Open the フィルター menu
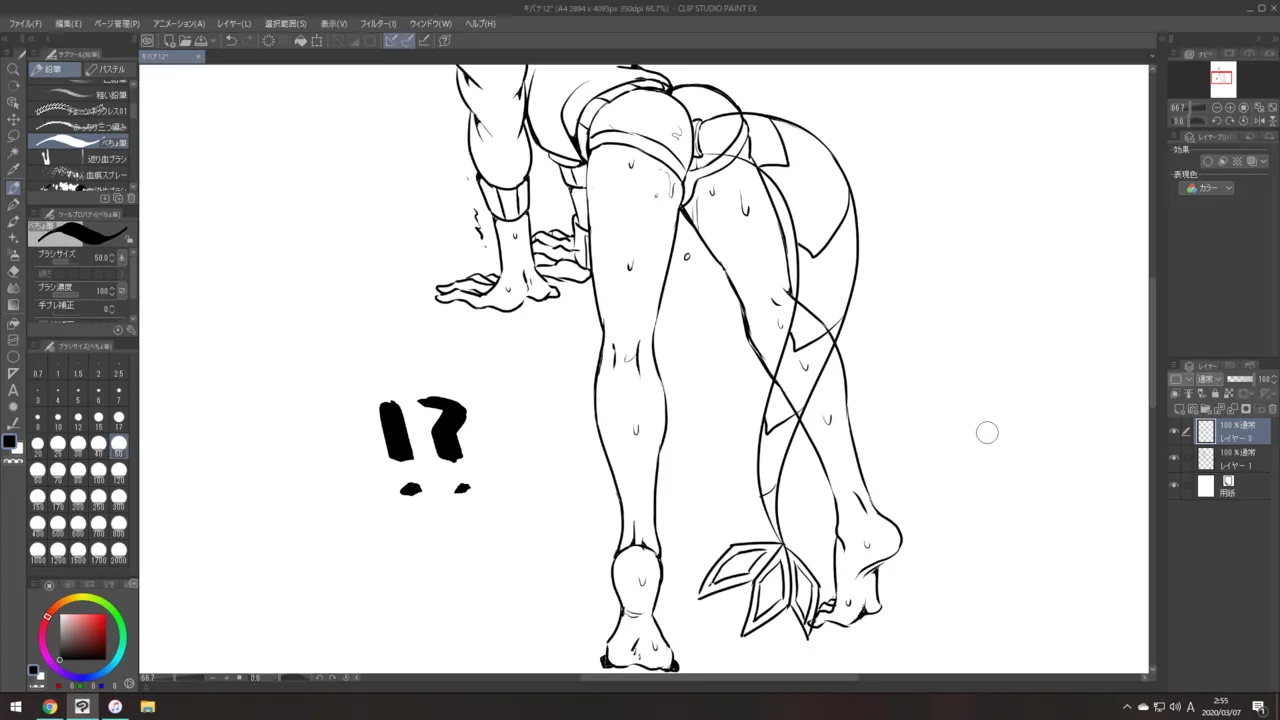This screenshot has height=720, width=1280. pyautogui.click(x=378, y=23)
